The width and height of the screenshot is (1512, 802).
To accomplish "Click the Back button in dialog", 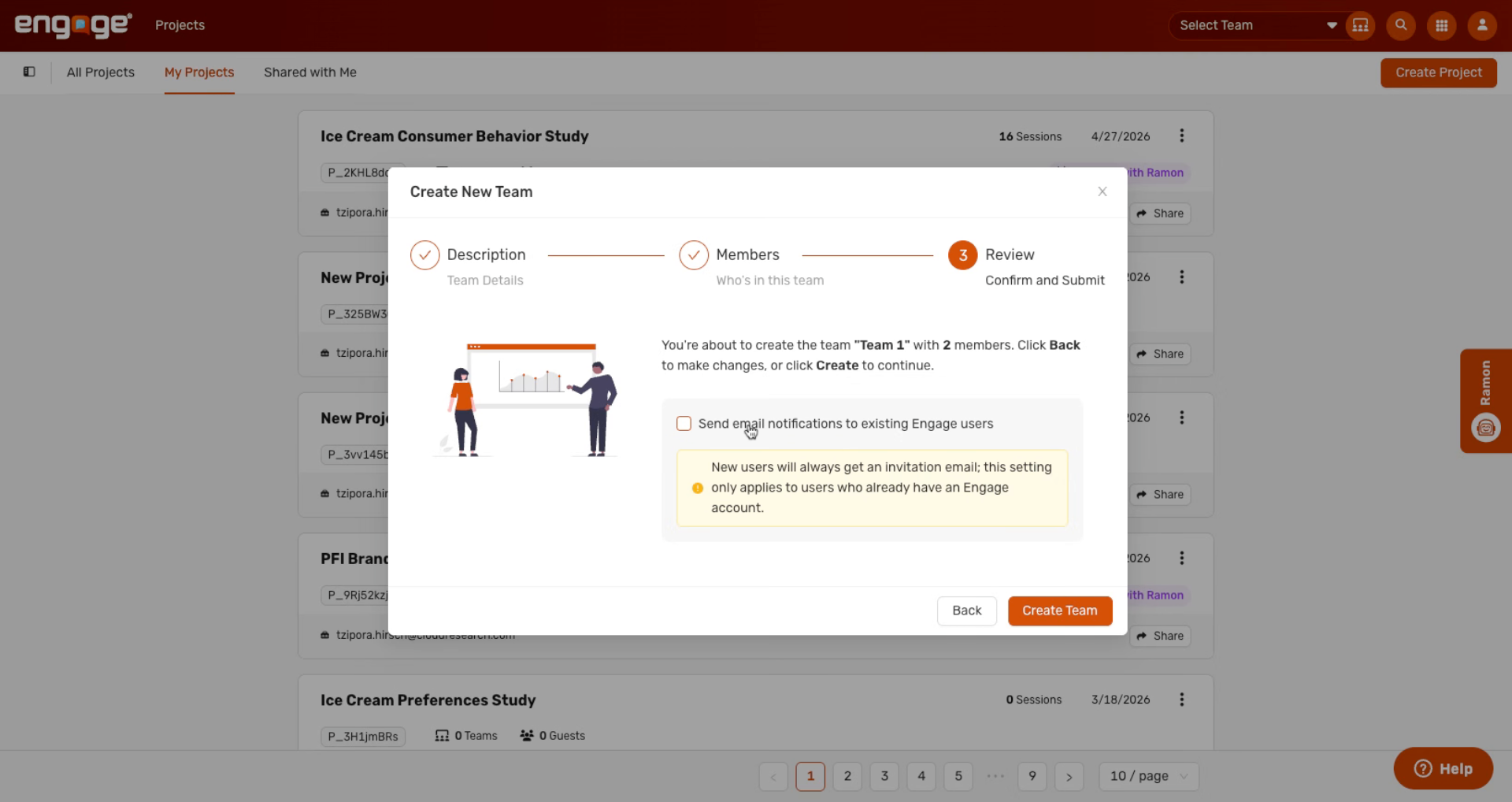I will pos(966,611).
